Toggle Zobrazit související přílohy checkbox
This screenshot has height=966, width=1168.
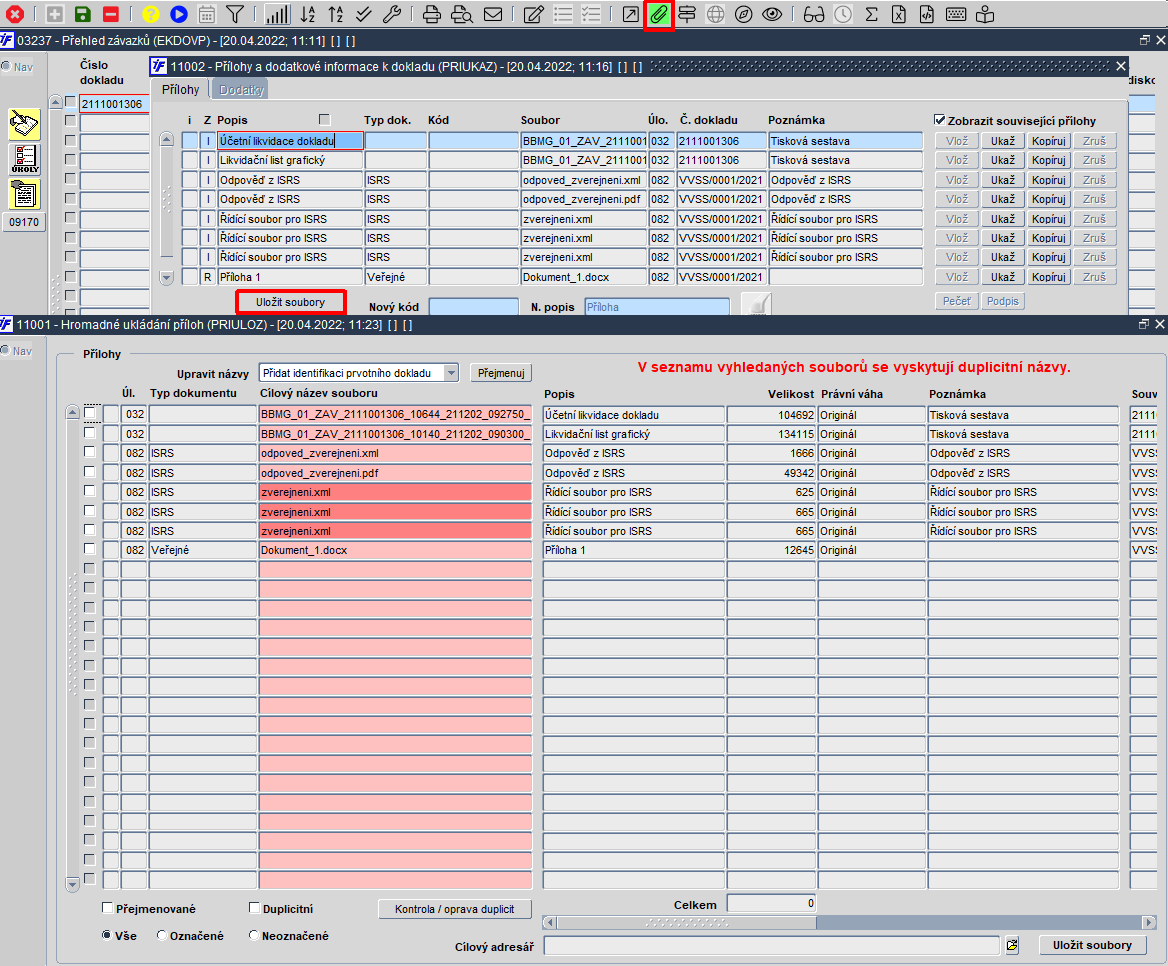click(939, 120)
